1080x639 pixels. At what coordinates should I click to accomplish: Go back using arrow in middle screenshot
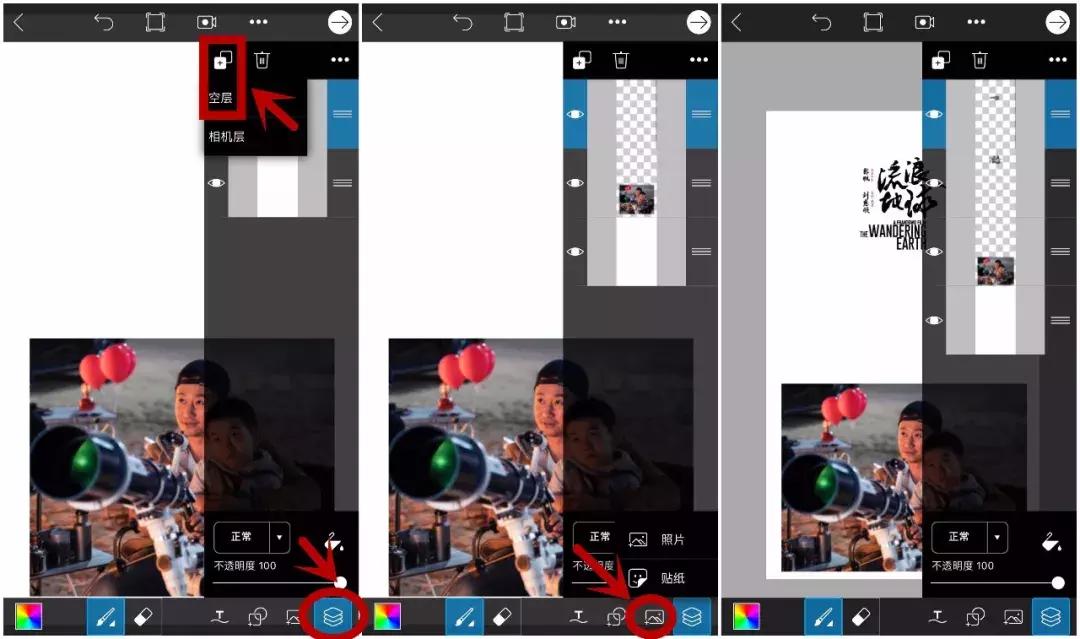(x=377, y=22)
